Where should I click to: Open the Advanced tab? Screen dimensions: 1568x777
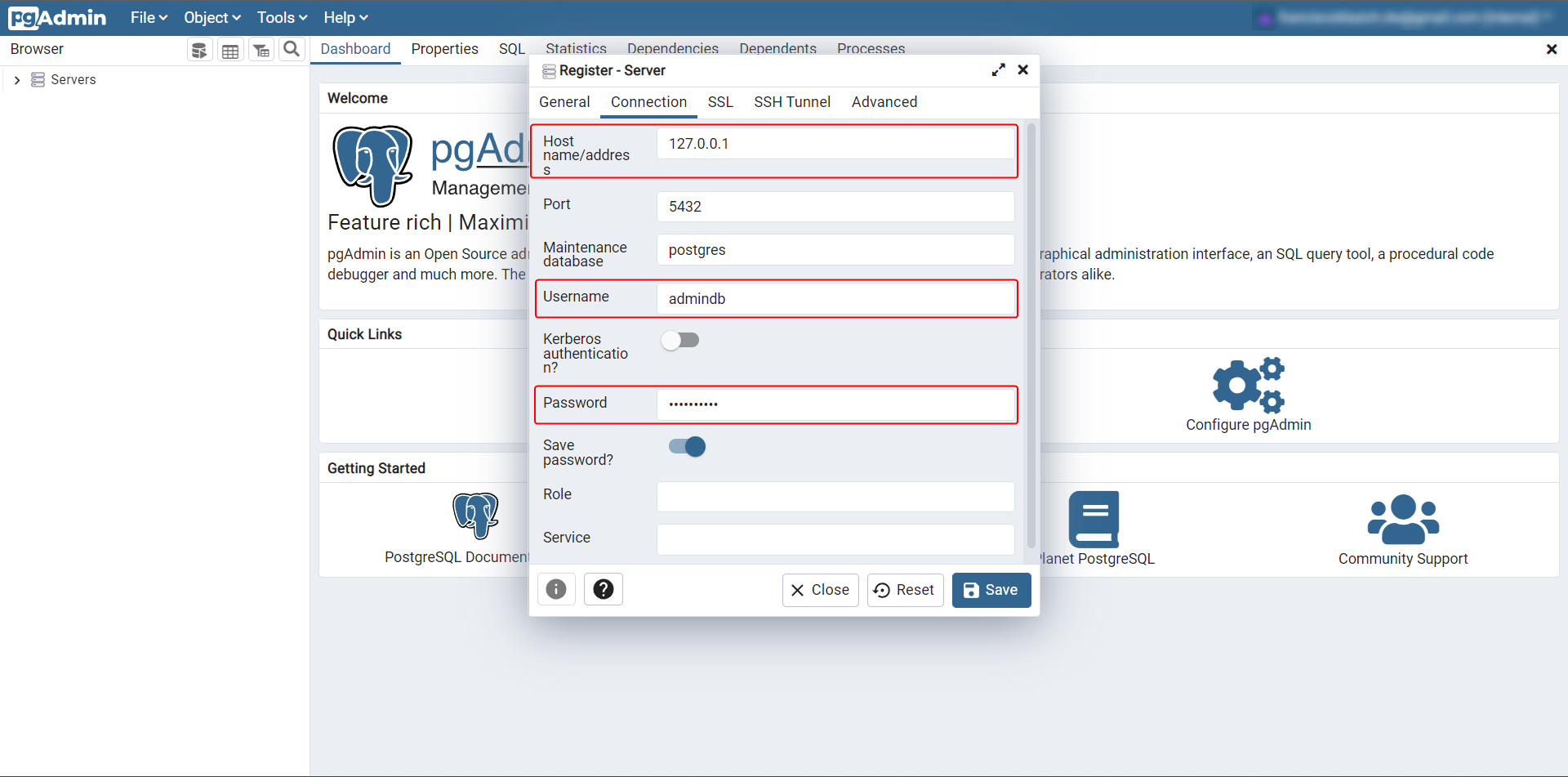point(884,102)
